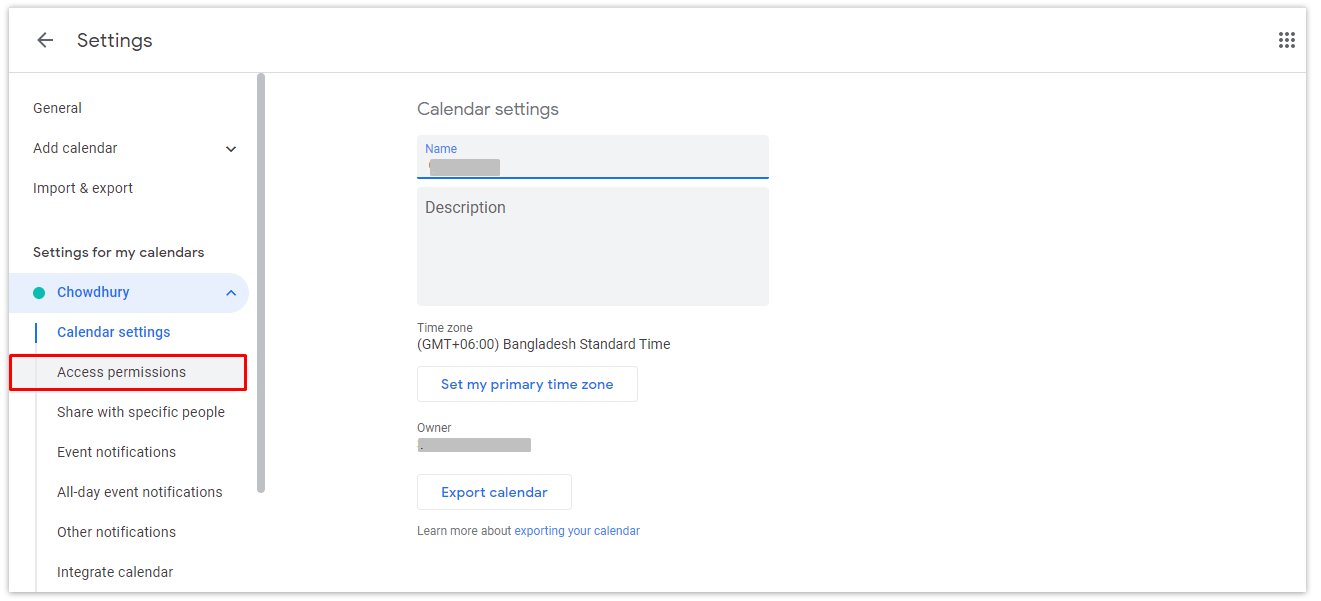Open Import & export settings

tap(83, 188)
